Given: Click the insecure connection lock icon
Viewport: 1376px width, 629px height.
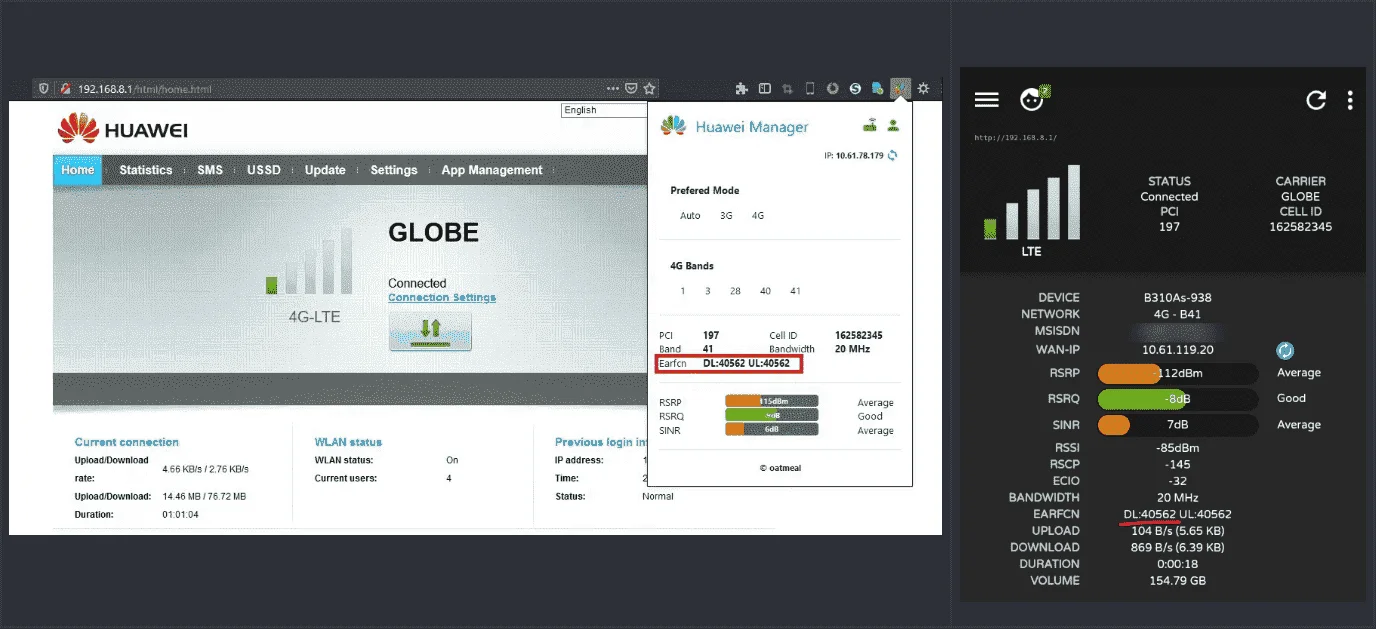Looking at the screenshot, I should click(x=65, y=89).
